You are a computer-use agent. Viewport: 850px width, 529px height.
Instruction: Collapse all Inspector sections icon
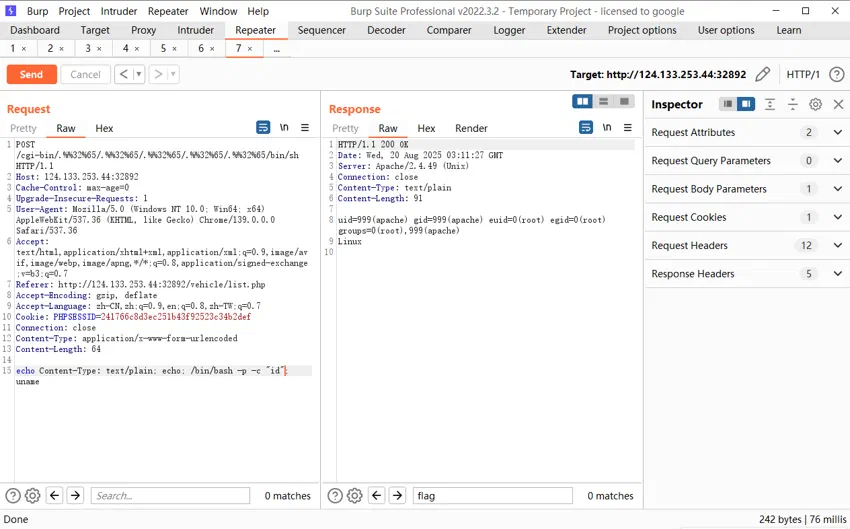click(793, 104)
